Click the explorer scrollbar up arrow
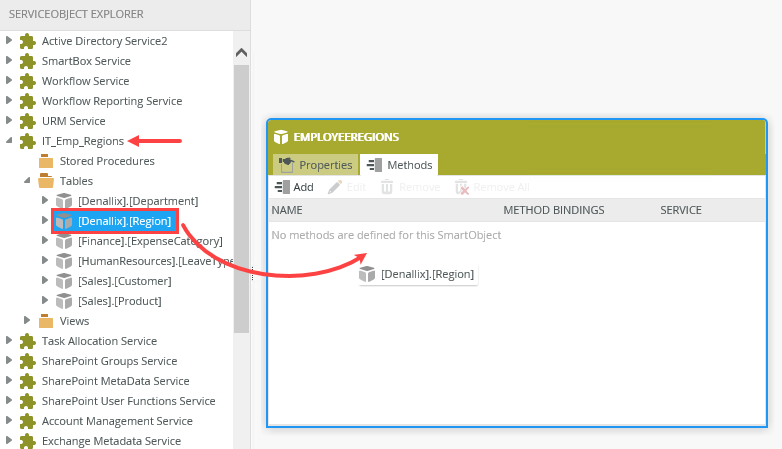The width and height of the screenshot is (782, 449). click(241, 52)
